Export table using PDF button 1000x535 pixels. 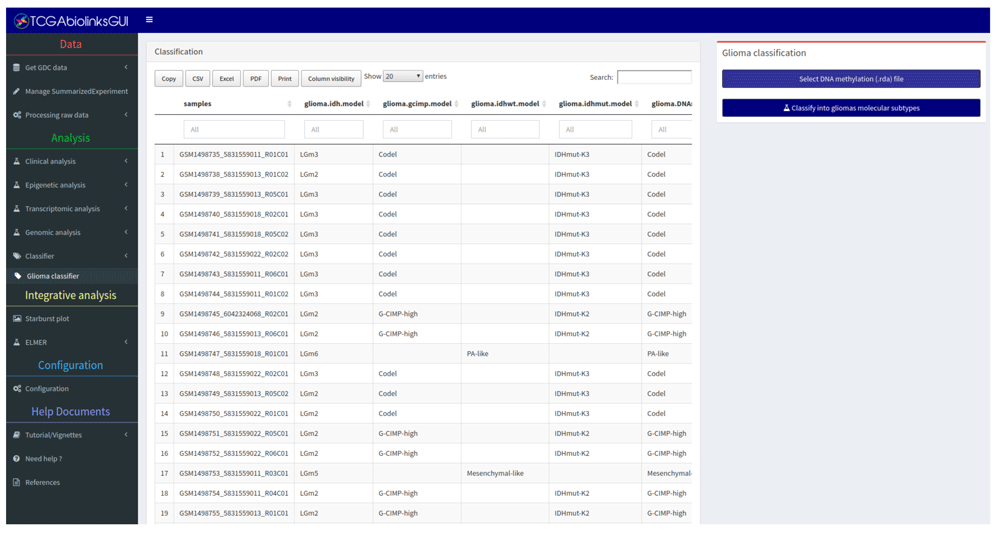pyautogui.click(x=256, y=78)
